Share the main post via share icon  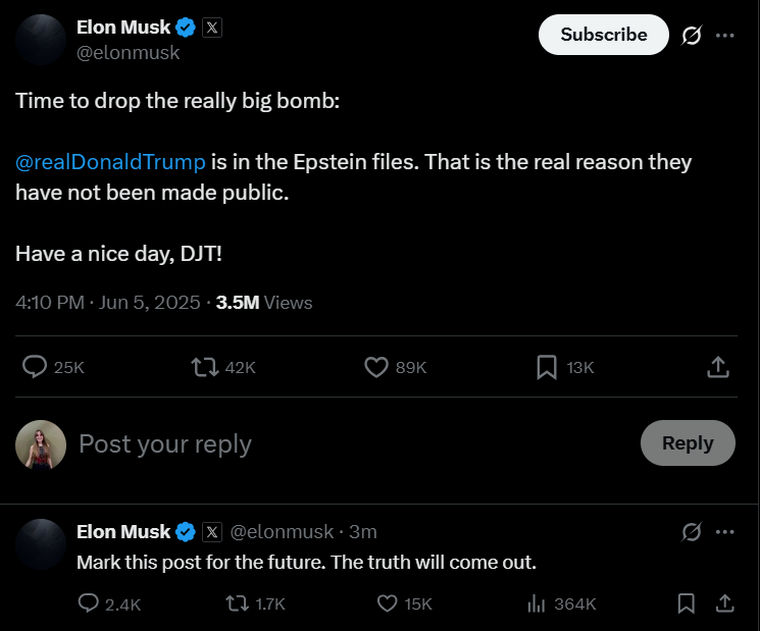[718, 367]
